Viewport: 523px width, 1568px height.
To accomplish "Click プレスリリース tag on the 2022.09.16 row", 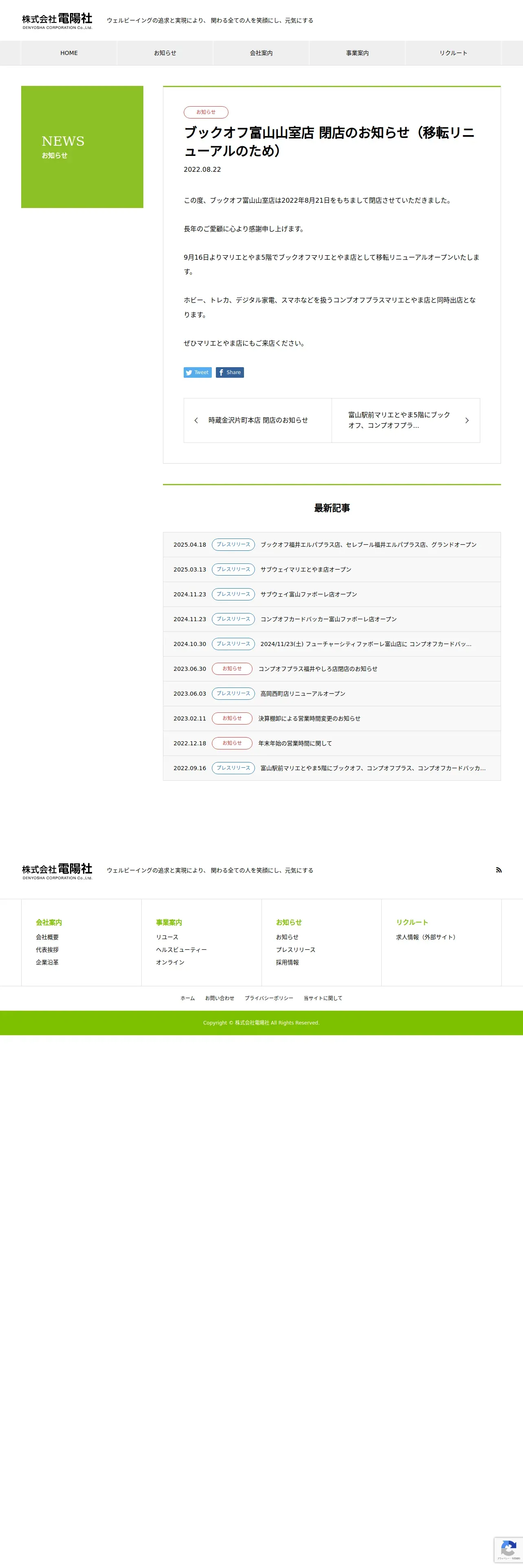I will click(233, 768).
